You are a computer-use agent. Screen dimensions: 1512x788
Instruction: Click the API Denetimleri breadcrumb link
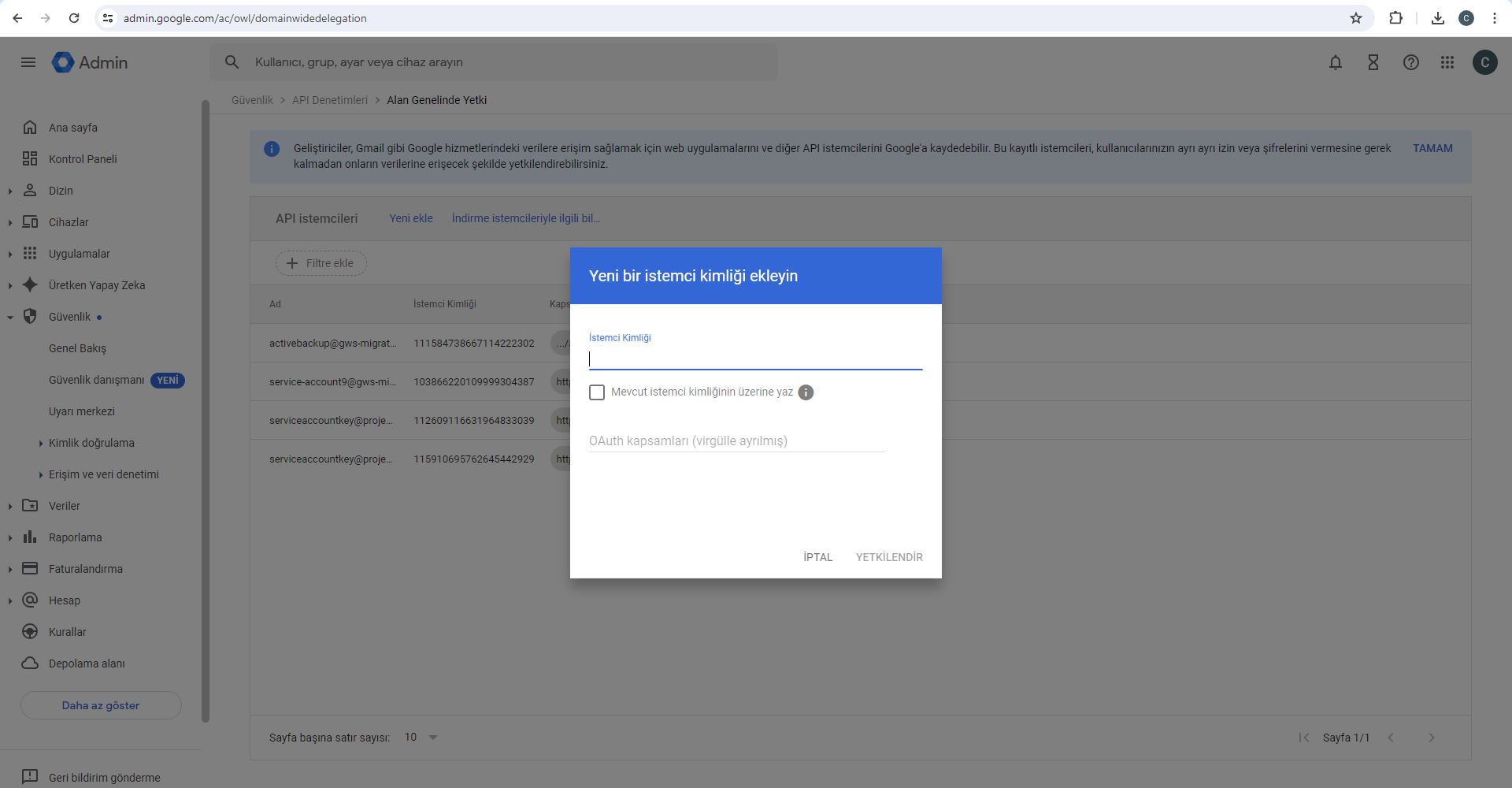point(329,100)
